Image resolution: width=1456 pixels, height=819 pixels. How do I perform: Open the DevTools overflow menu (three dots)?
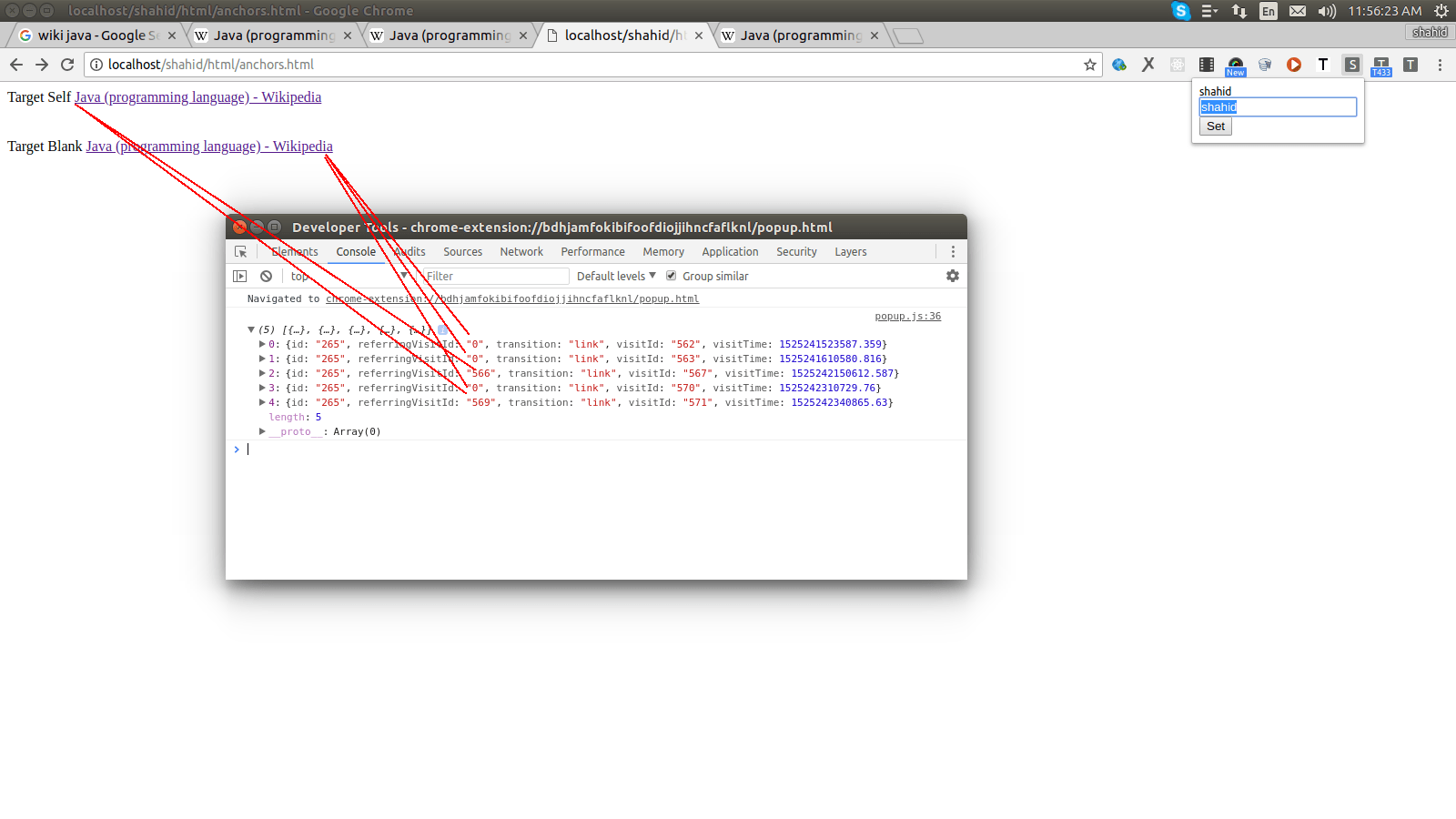[953, 251]
